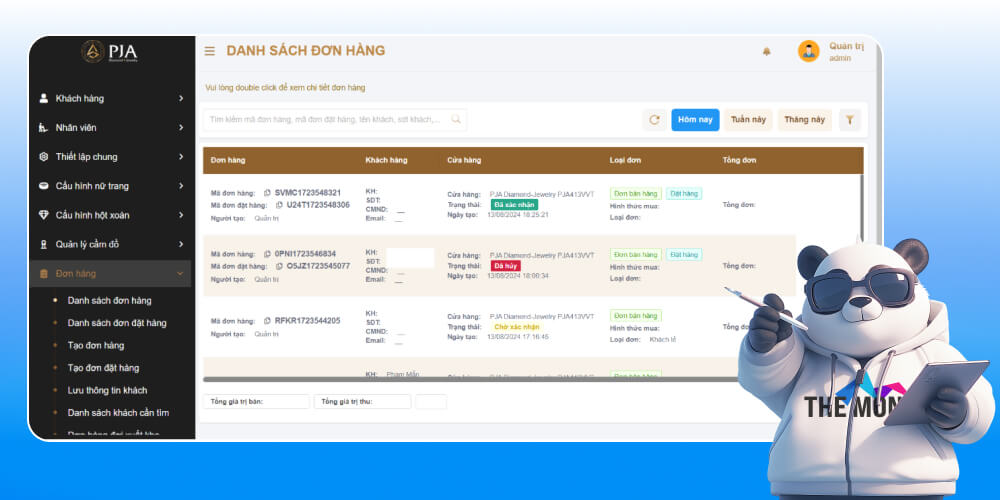Screen dimensions: 1000x500
Task: Open Danh sách đơn hàng submenu
Action: [x=110, y=300]
